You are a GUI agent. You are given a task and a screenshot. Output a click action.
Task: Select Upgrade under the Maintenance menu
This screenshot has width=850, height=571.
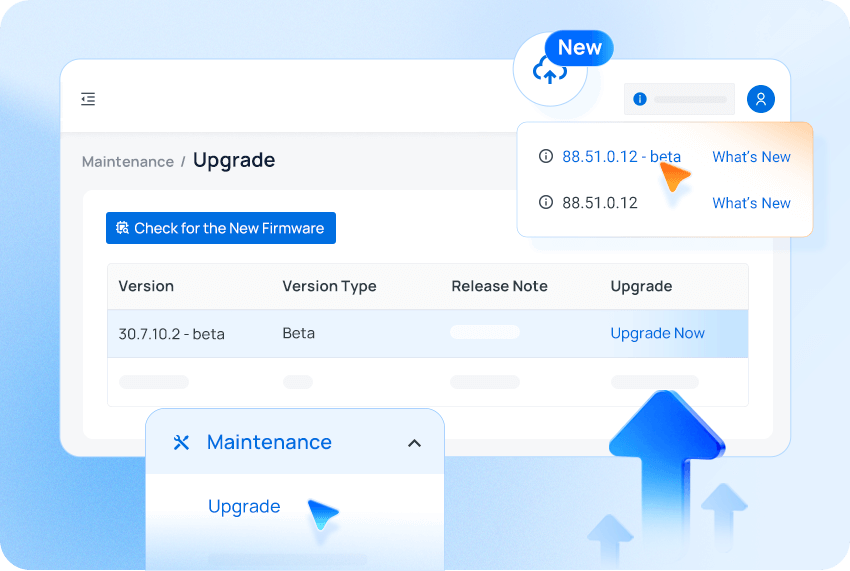click(x=244, y=506)
